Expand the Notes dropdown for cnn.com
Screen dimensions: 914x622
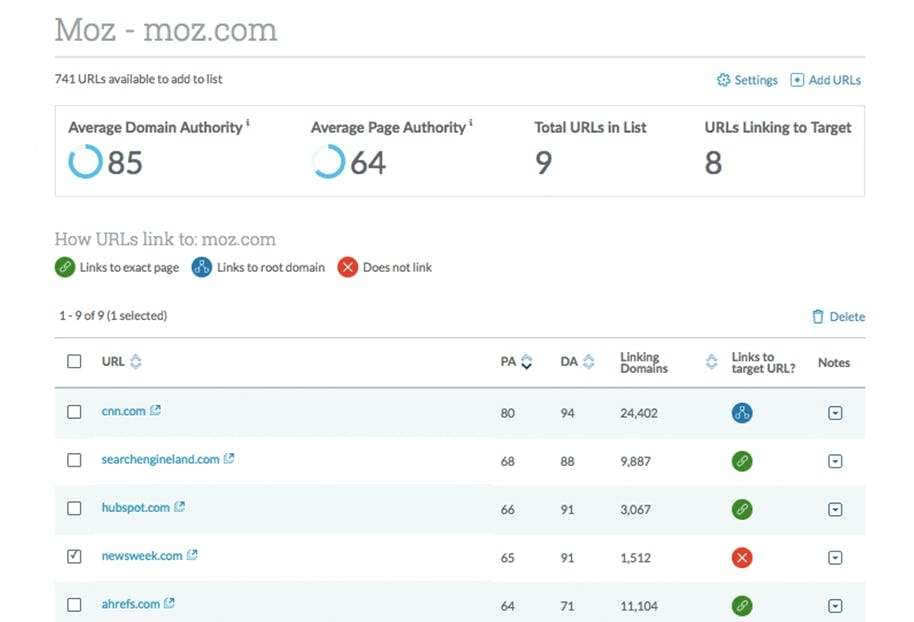835,413
